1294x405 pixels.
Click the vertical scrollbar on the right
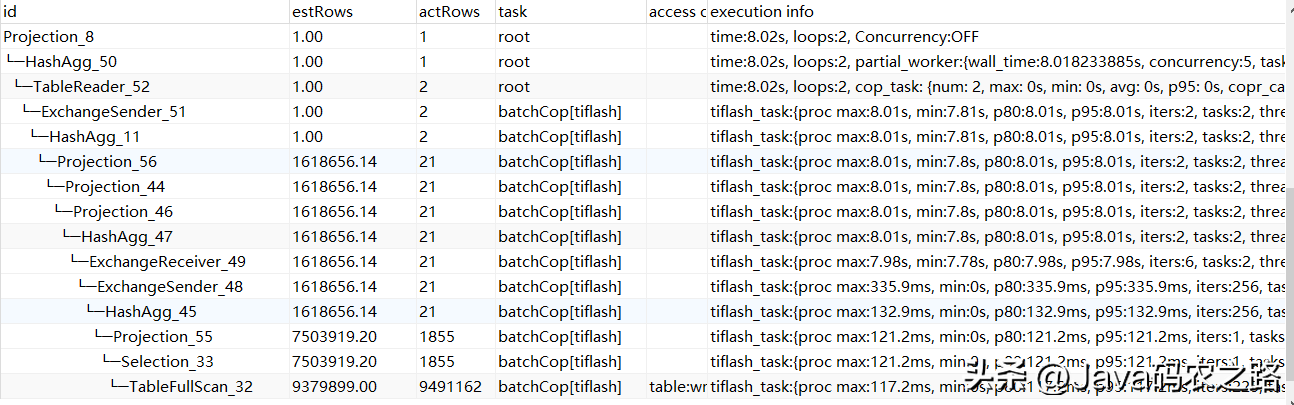click(1287, 250)
